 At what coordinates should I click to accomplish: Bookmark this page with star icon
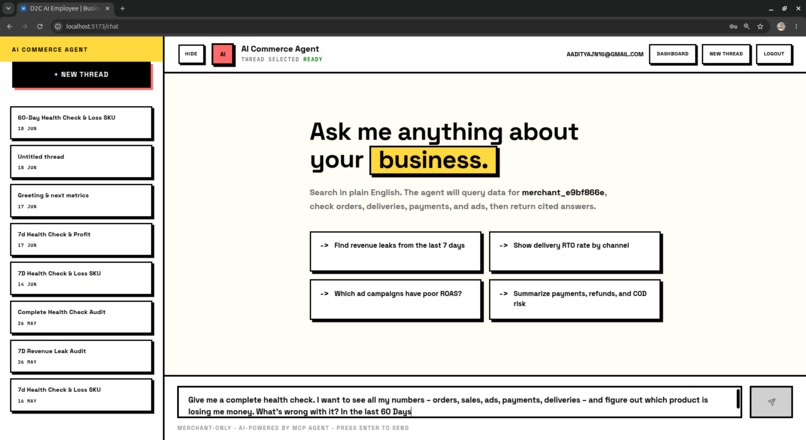pyautogui.click(x=760, y=26)
